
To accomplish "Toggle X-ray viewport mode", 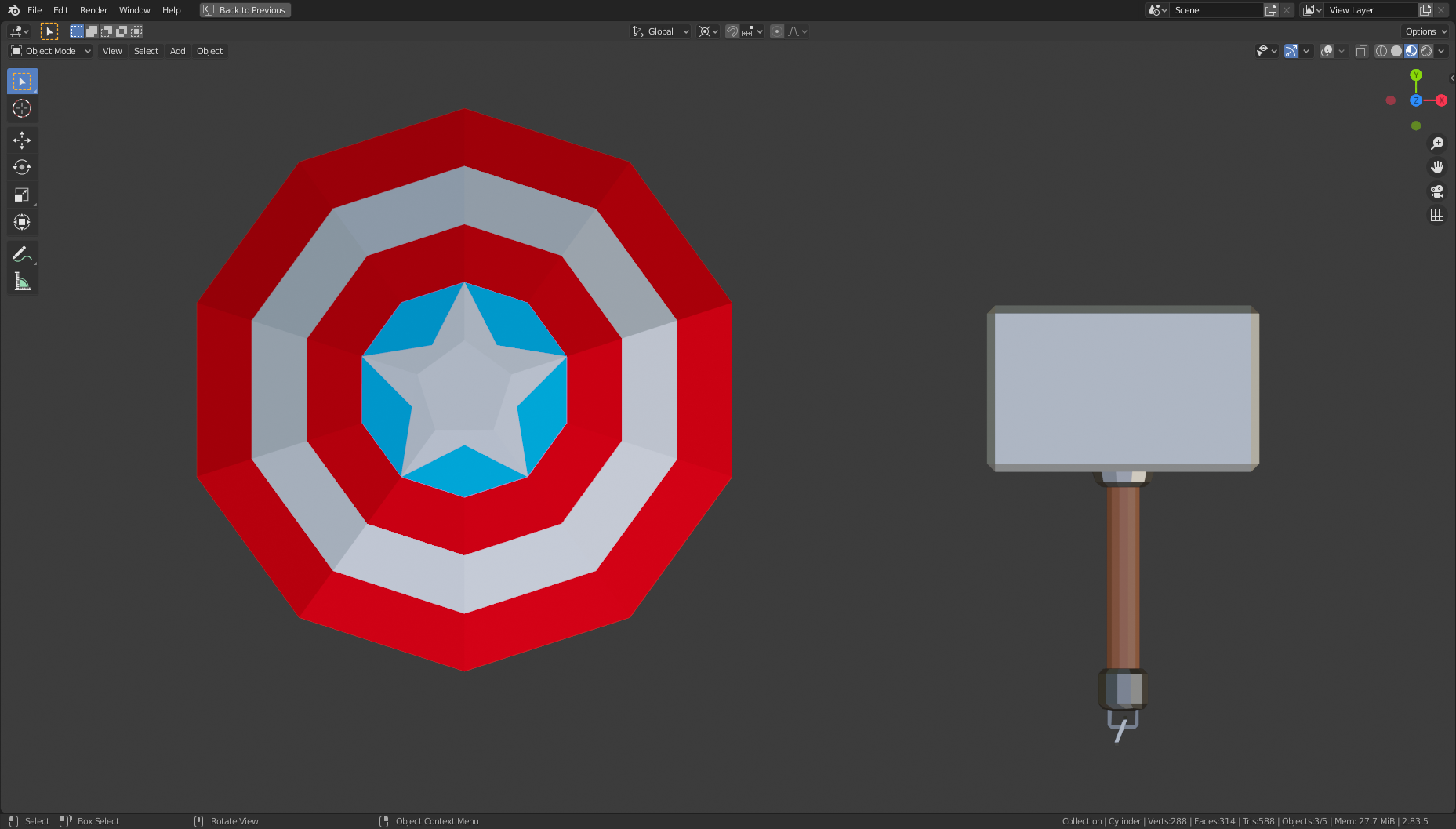I will (1362, 50).
